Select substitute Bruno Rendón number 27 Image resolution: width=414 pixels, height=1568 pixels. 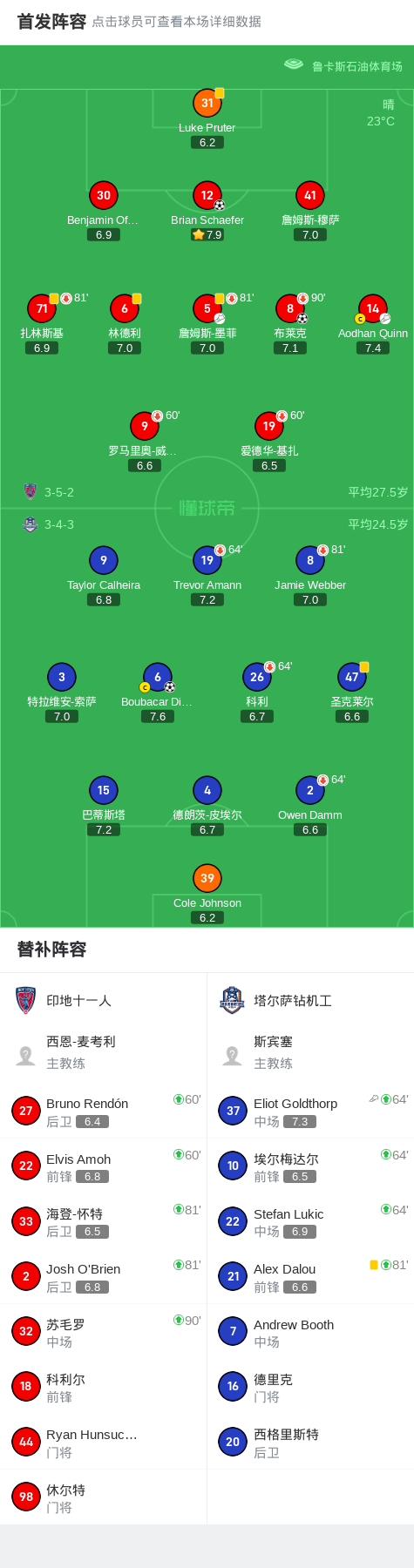click(x=26, y=1111)
